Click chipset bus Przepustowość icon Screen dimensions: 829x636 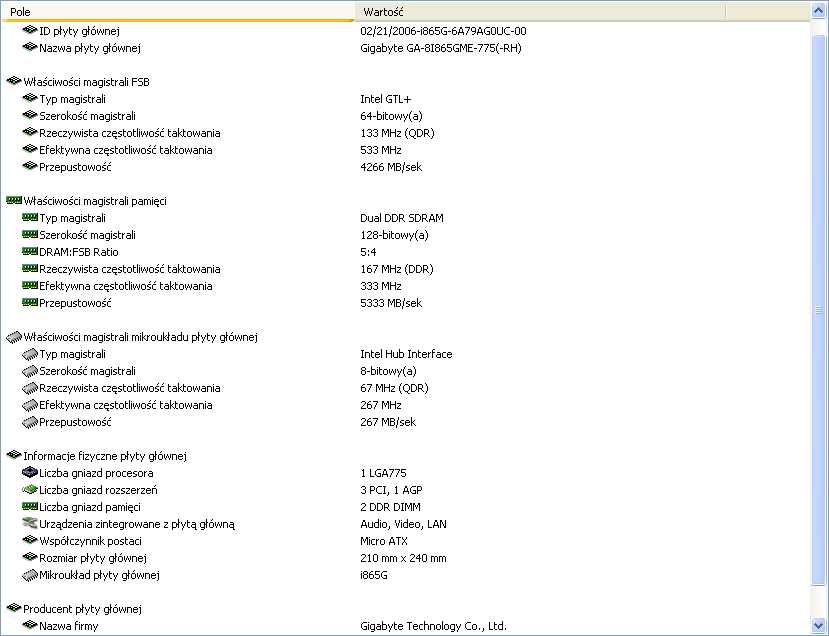coord(30,422)
